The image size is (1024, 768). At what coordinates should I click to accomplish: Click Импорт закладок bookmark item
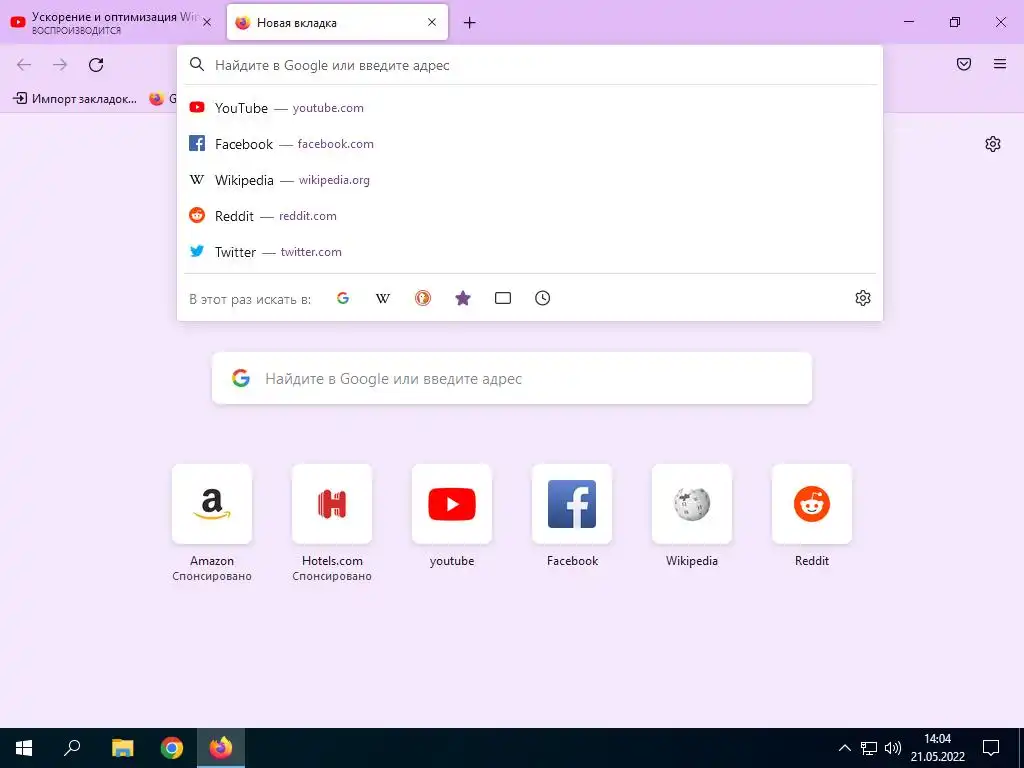(x=76, y=99)
